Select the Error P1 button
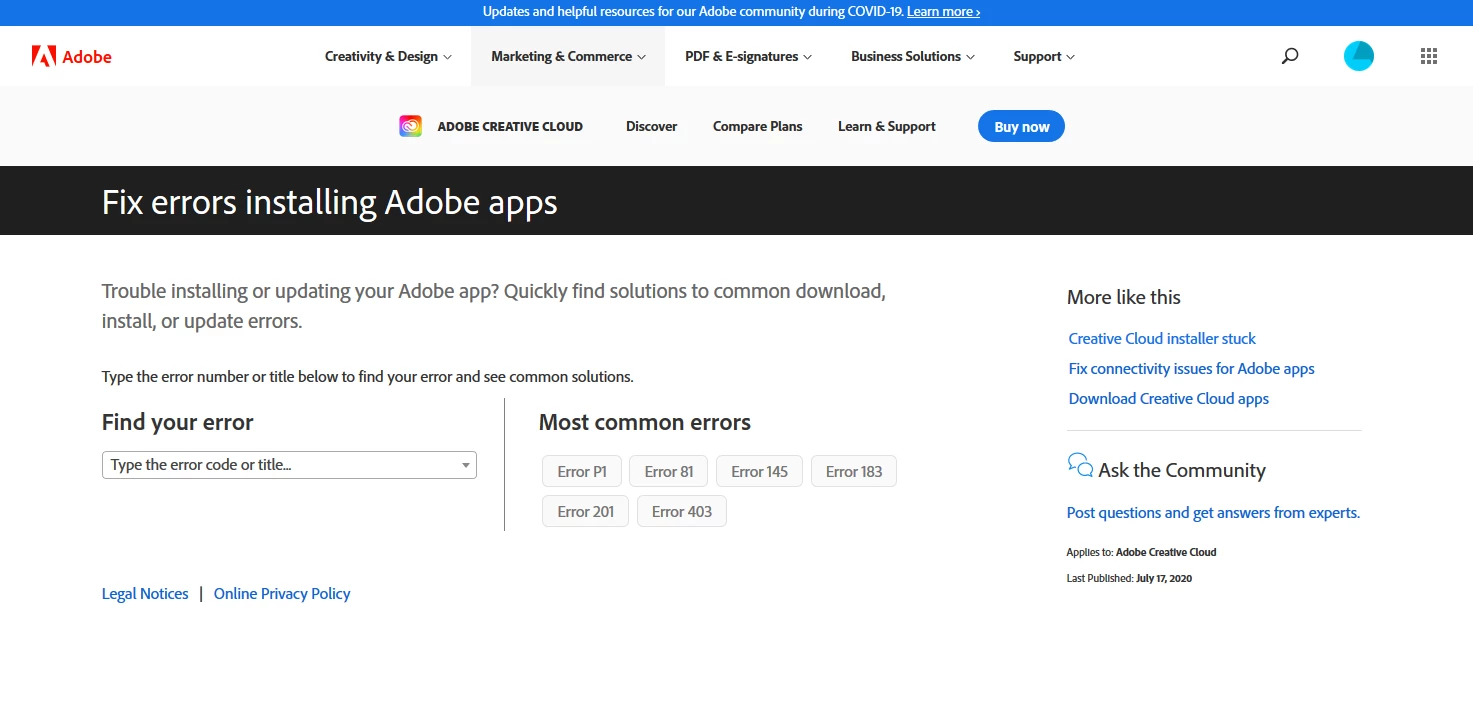This screenshot has height=728, width=1473. click(582, 471)
